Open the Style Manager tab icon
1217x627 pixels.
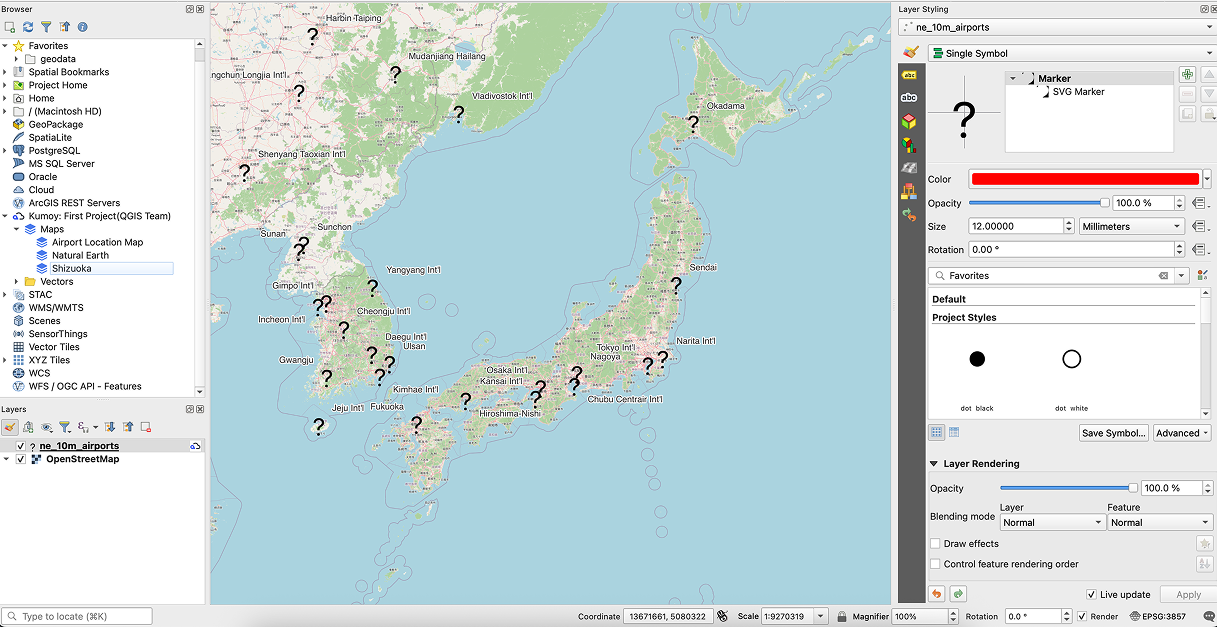point(909,191)
